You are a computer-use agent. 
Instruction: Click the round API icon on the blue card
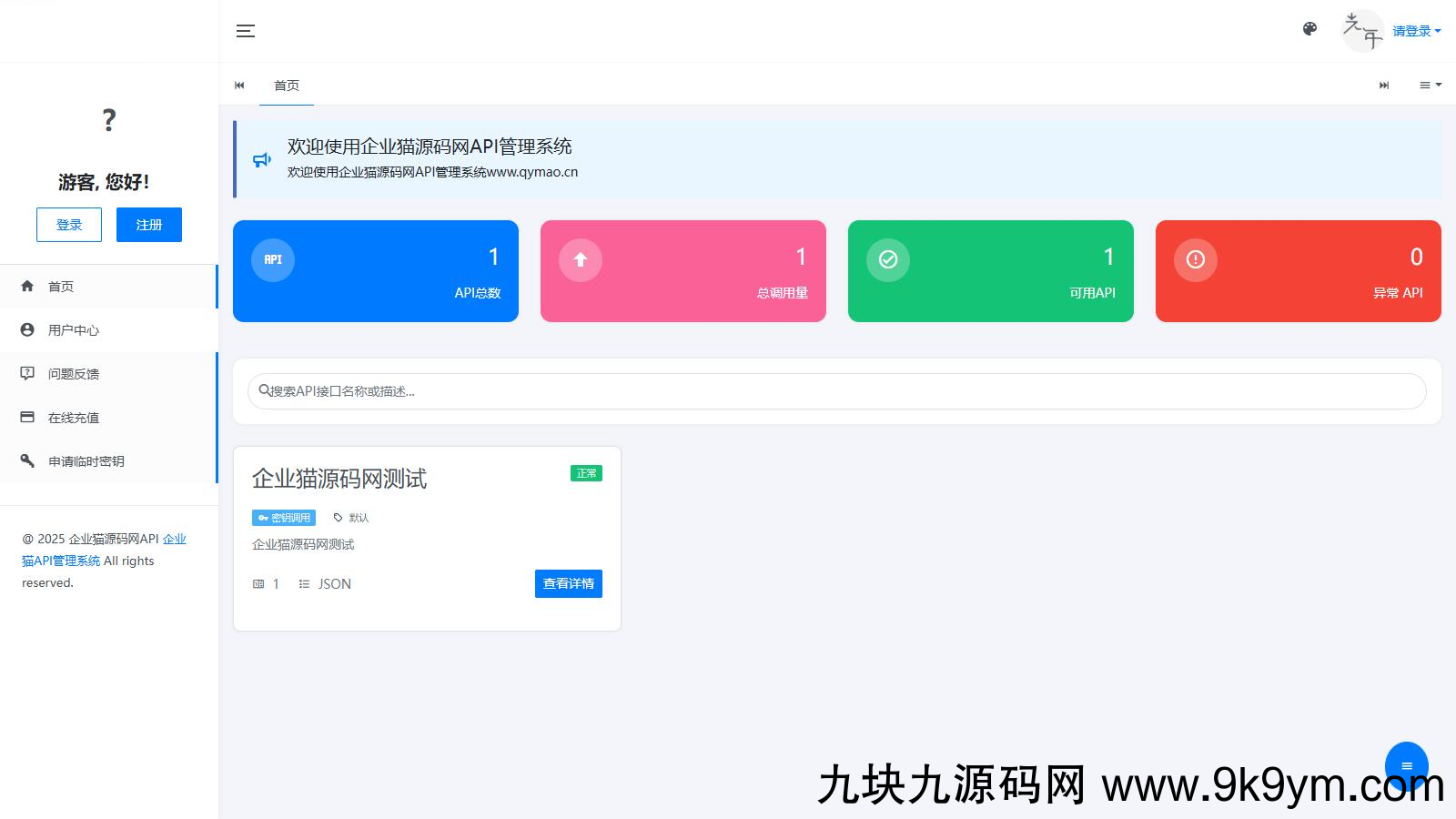[x=273, y=260]
